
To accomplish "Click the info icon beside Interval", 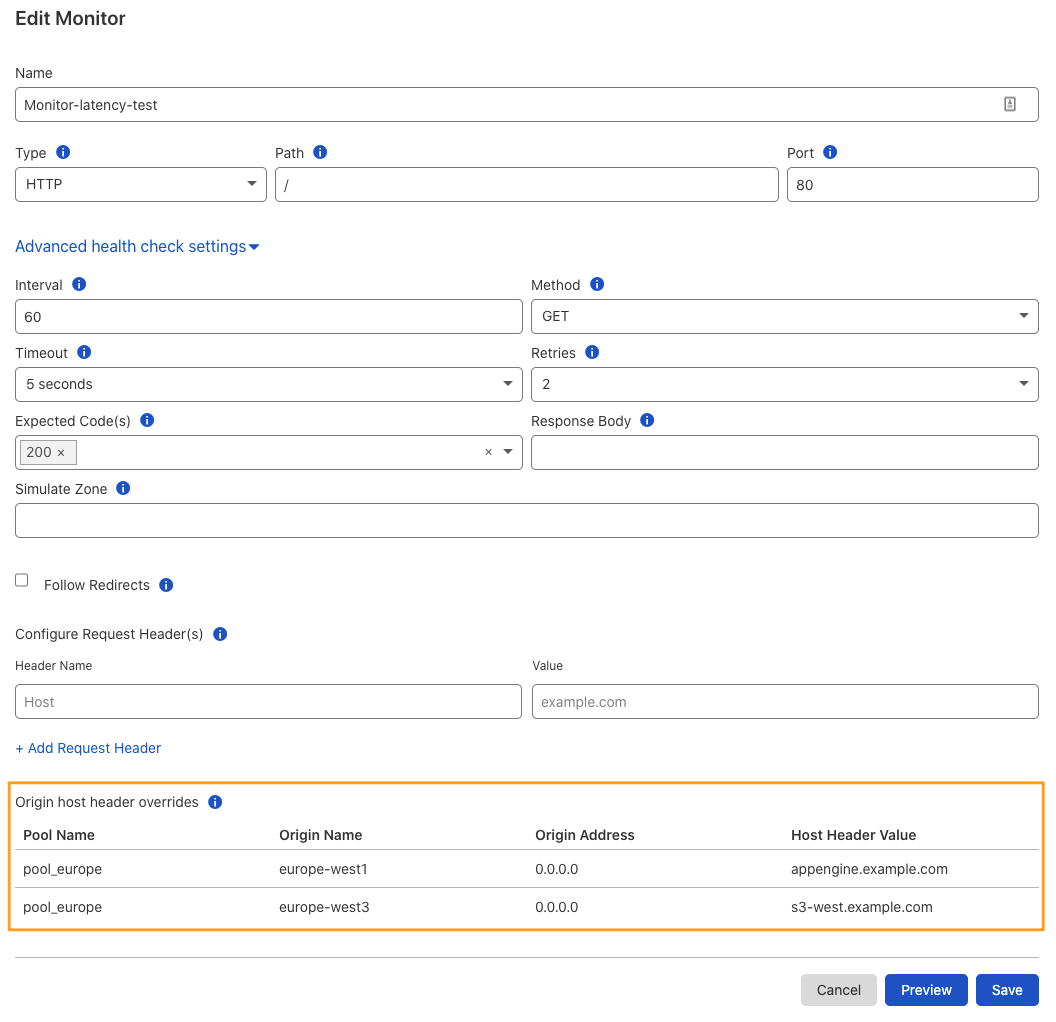I will pos(79,284).
